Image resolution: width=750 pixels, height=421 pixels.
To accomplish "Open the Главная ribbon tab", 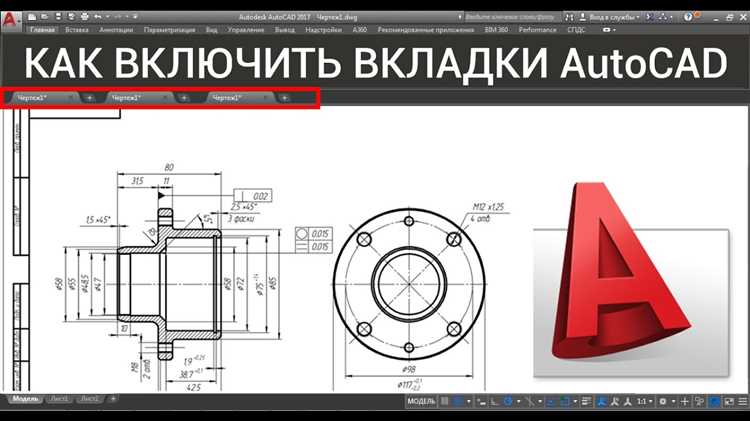I will (42, 30).
